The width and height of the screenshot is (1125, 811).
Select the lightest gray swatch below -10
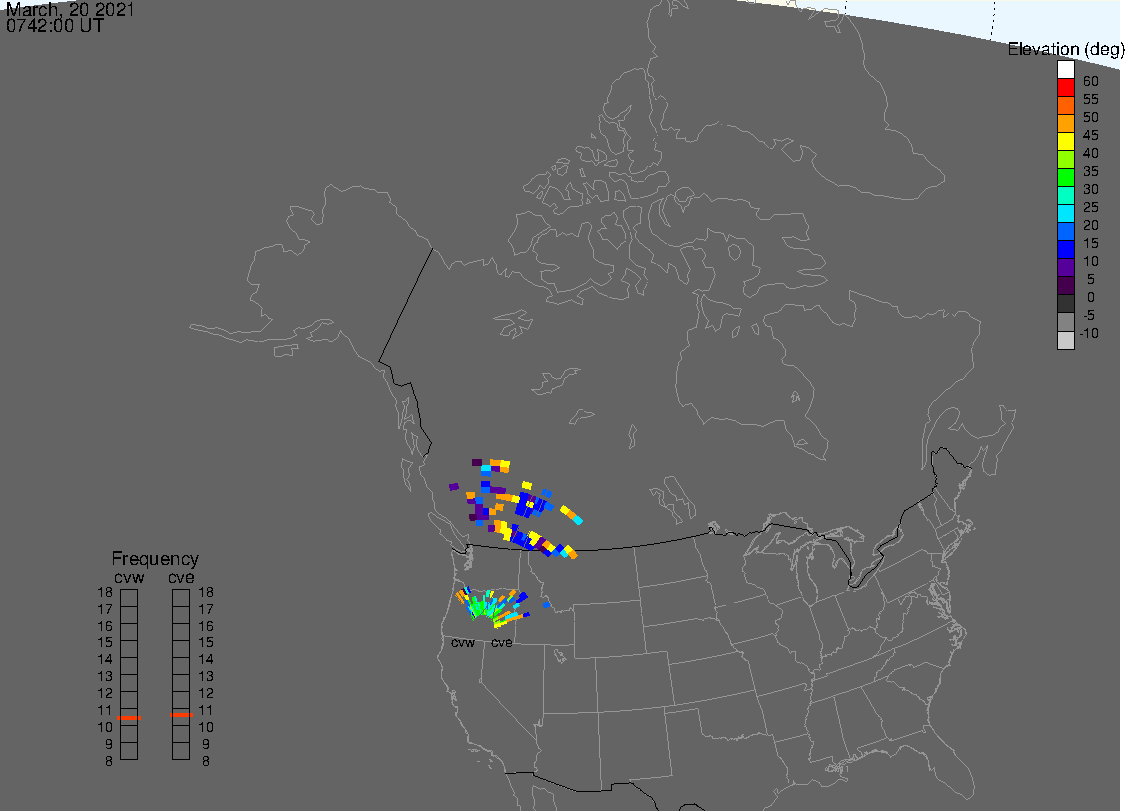point(1065,340)
